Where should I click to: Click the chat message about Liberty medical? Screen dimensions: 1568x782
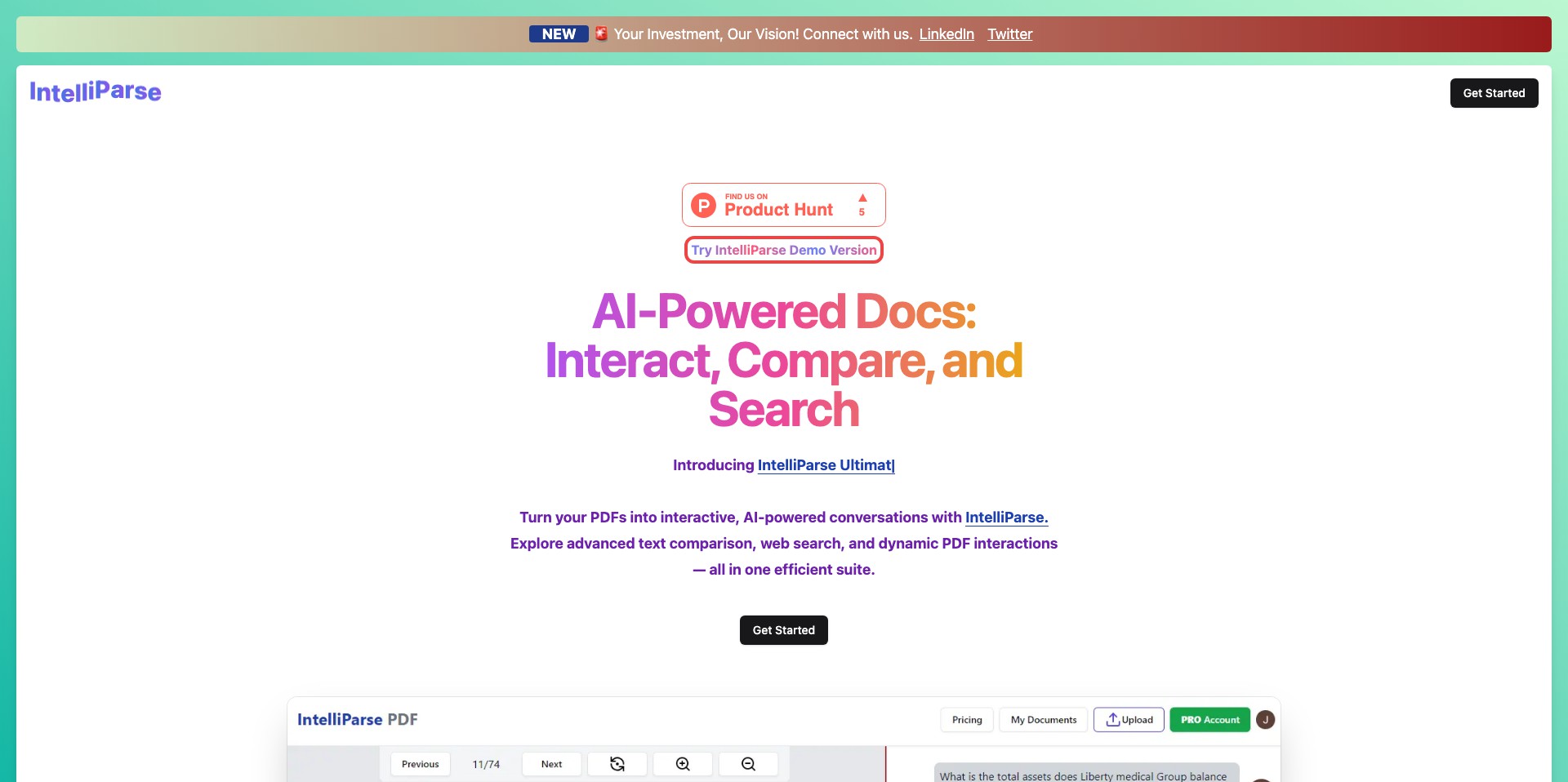click(1087, 773)
